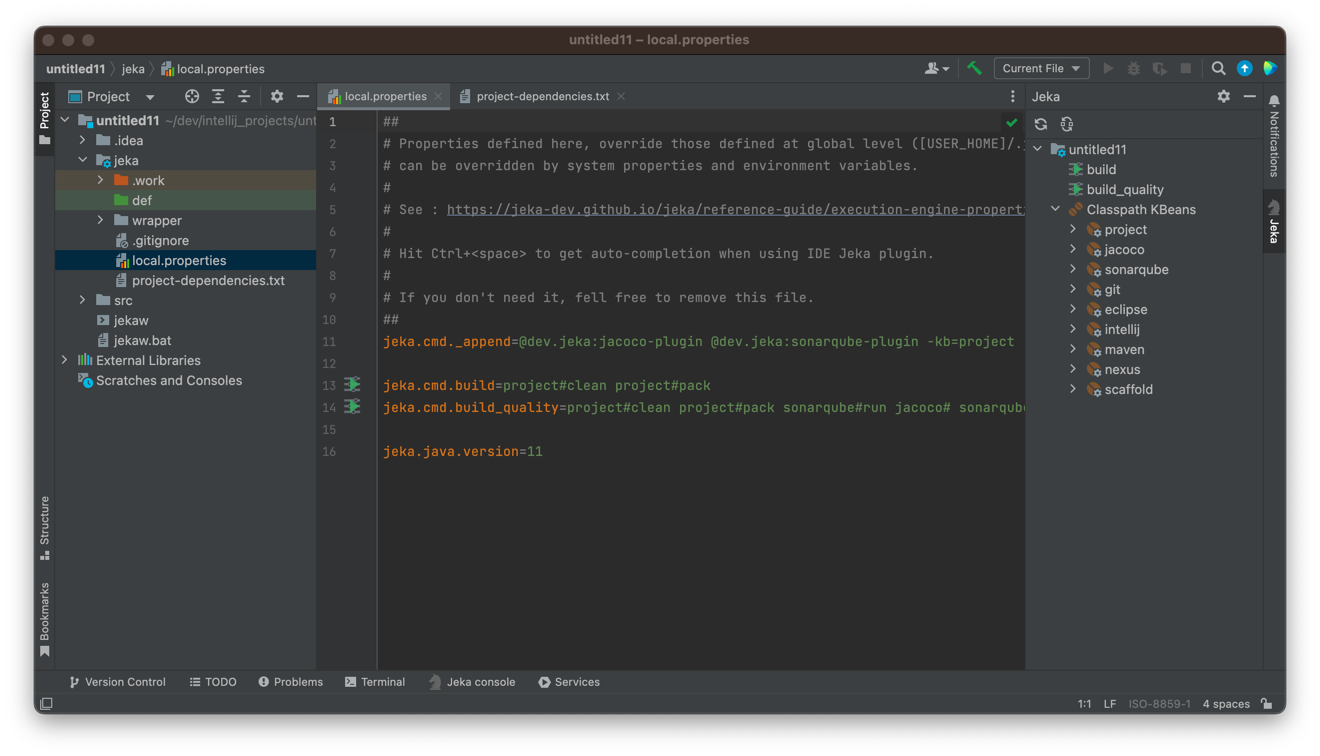The image size is (1320, 756).
Task: Open the Bookmarks side tab
Action: pos(44,619)
